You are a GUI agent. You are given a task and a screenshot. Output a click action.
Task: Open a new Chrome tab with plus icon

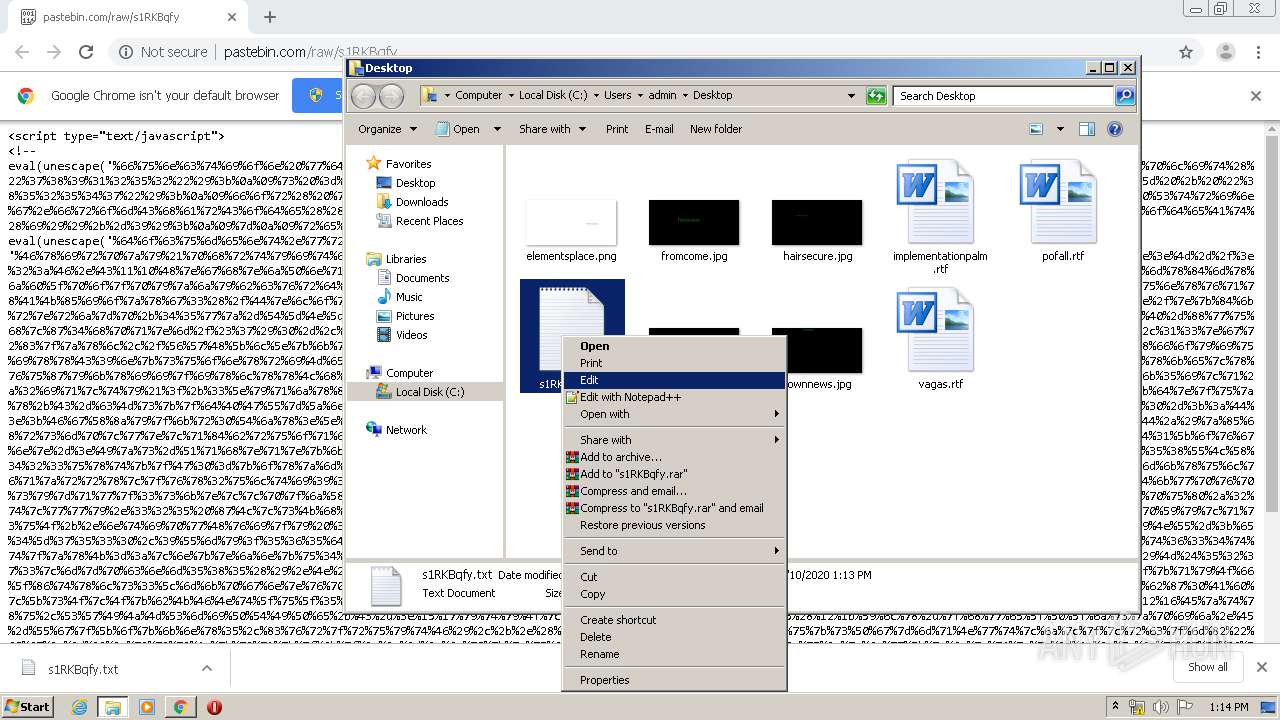tap(269, 17)
